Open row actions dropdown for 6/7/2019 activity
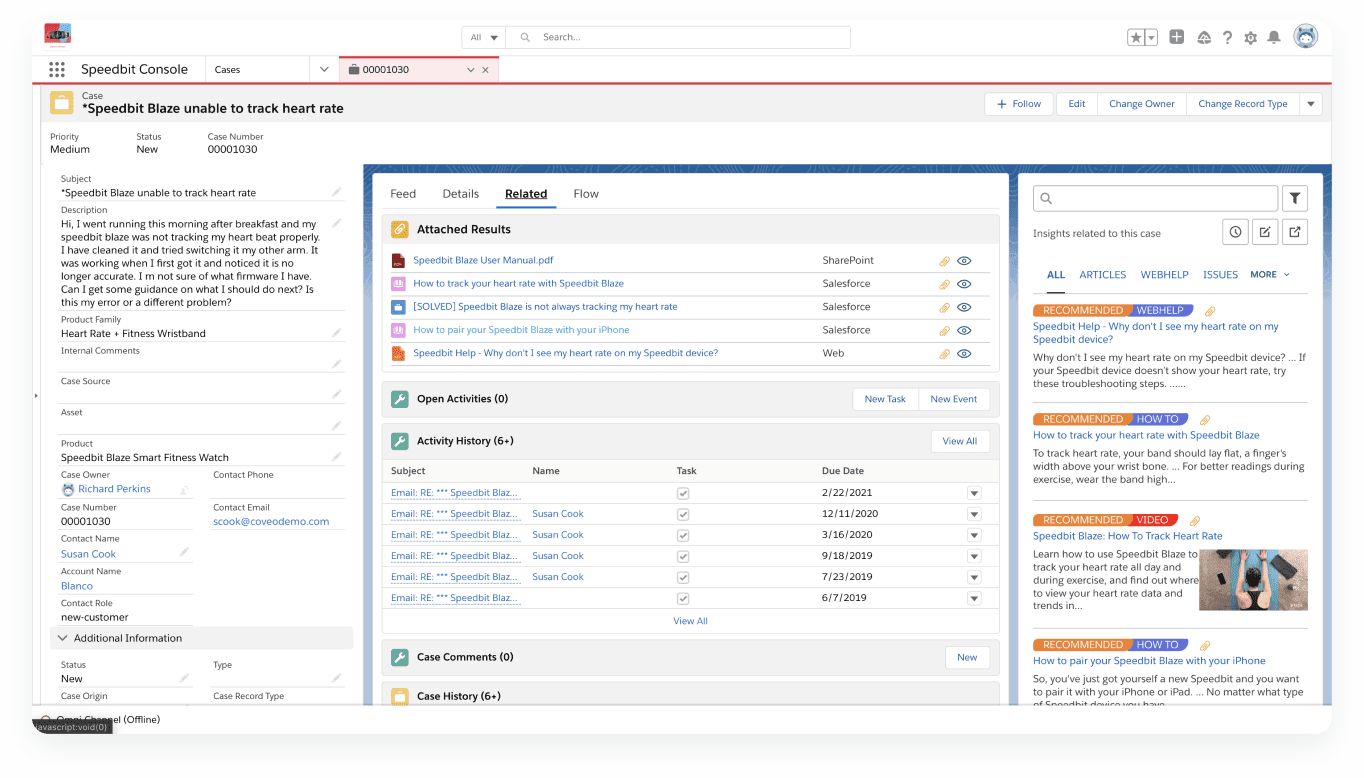Image resolution: width=1364 pixels, height=778 pixels. [x=974, y=598]
